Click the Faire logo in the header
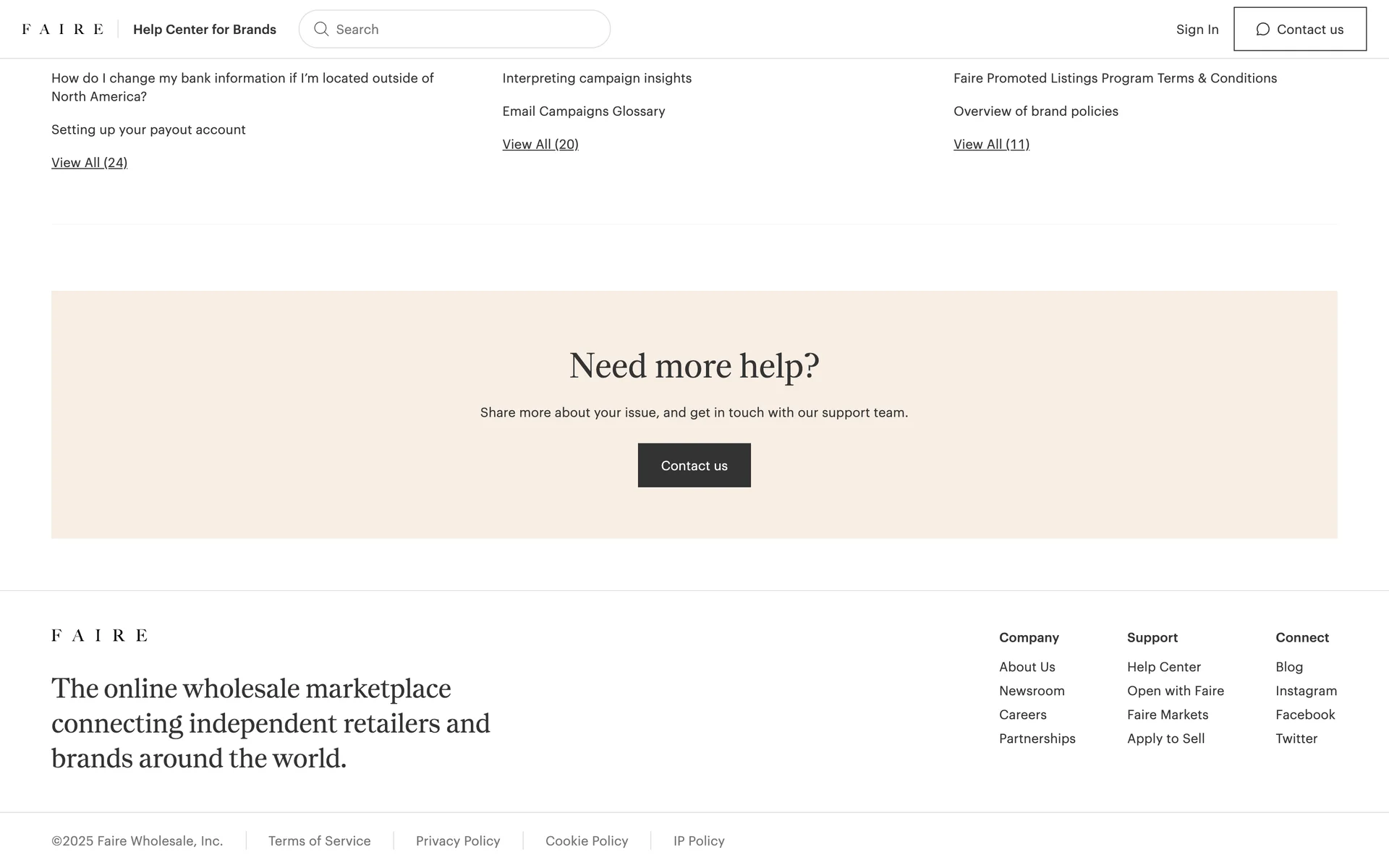1389x868 pixels. (62, 29)
